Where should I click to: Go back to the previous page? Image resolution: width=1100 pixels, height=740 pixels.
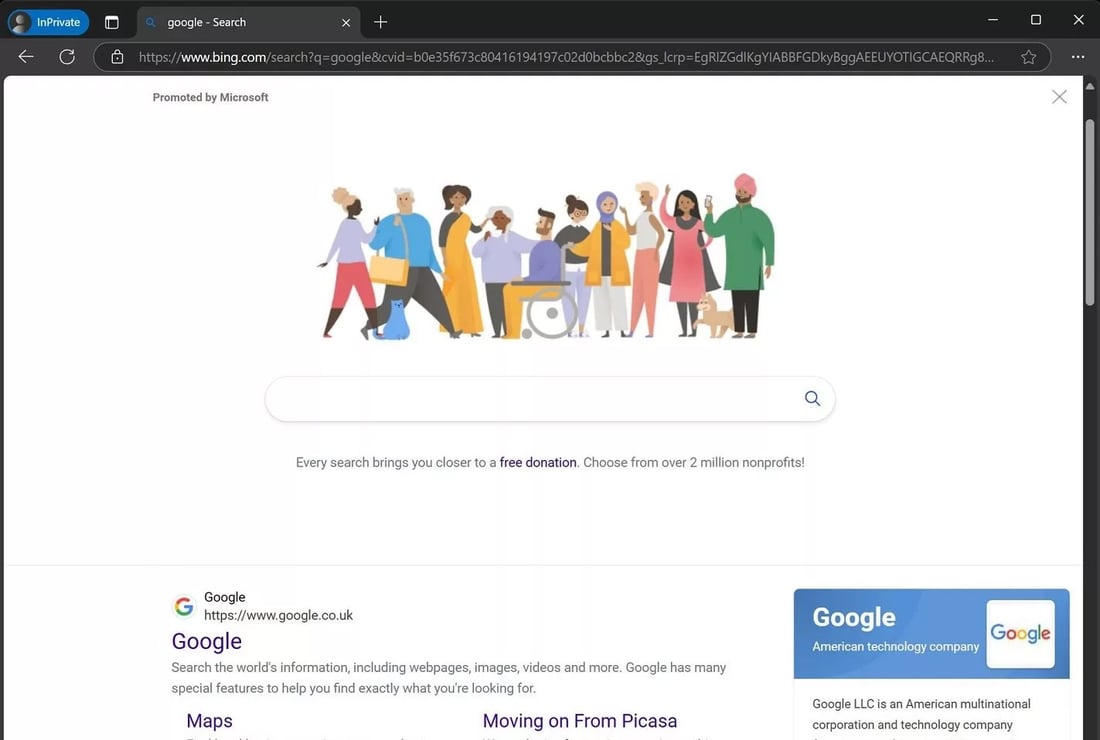26,57
